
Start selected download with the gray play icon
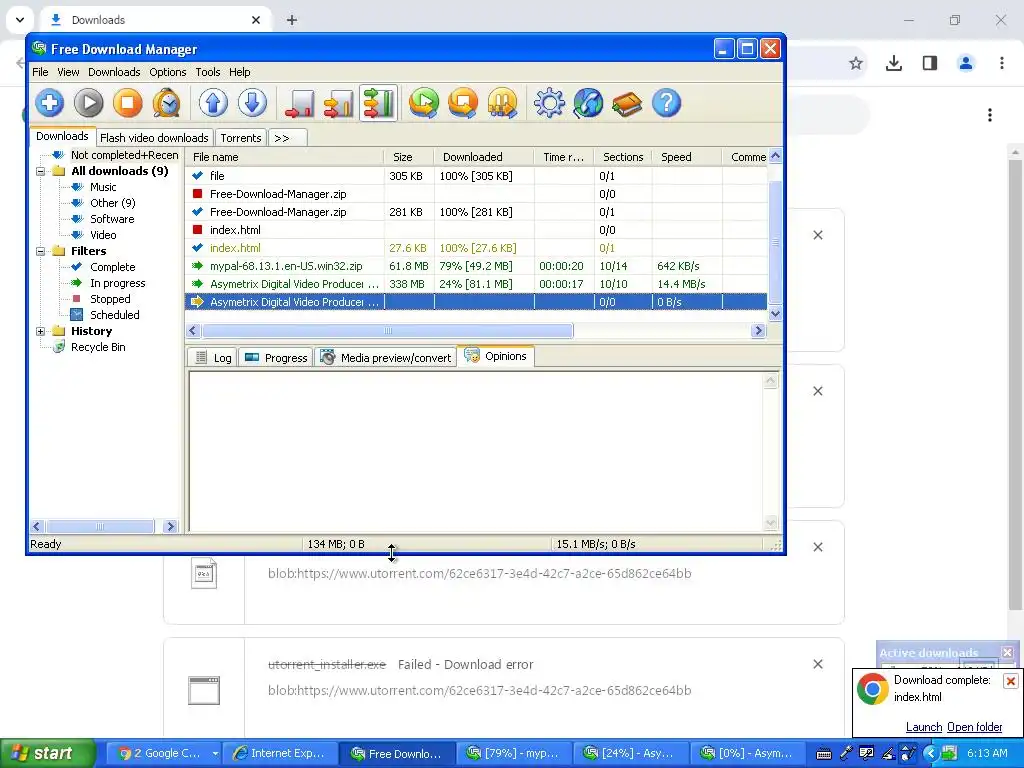coord(89,103)
